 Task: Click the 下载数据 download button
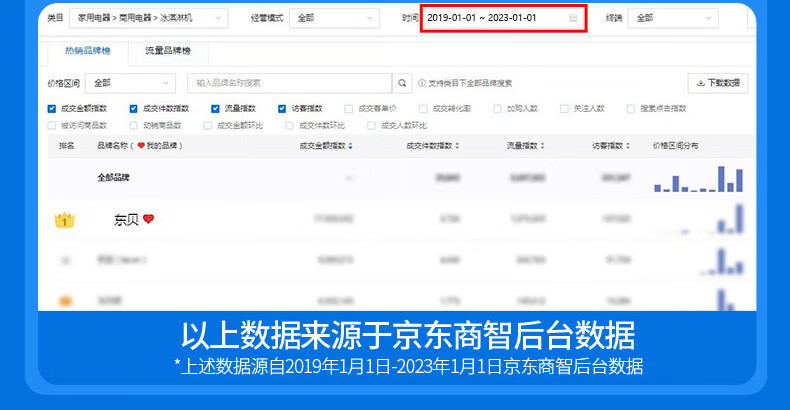(x=718, y=83)
